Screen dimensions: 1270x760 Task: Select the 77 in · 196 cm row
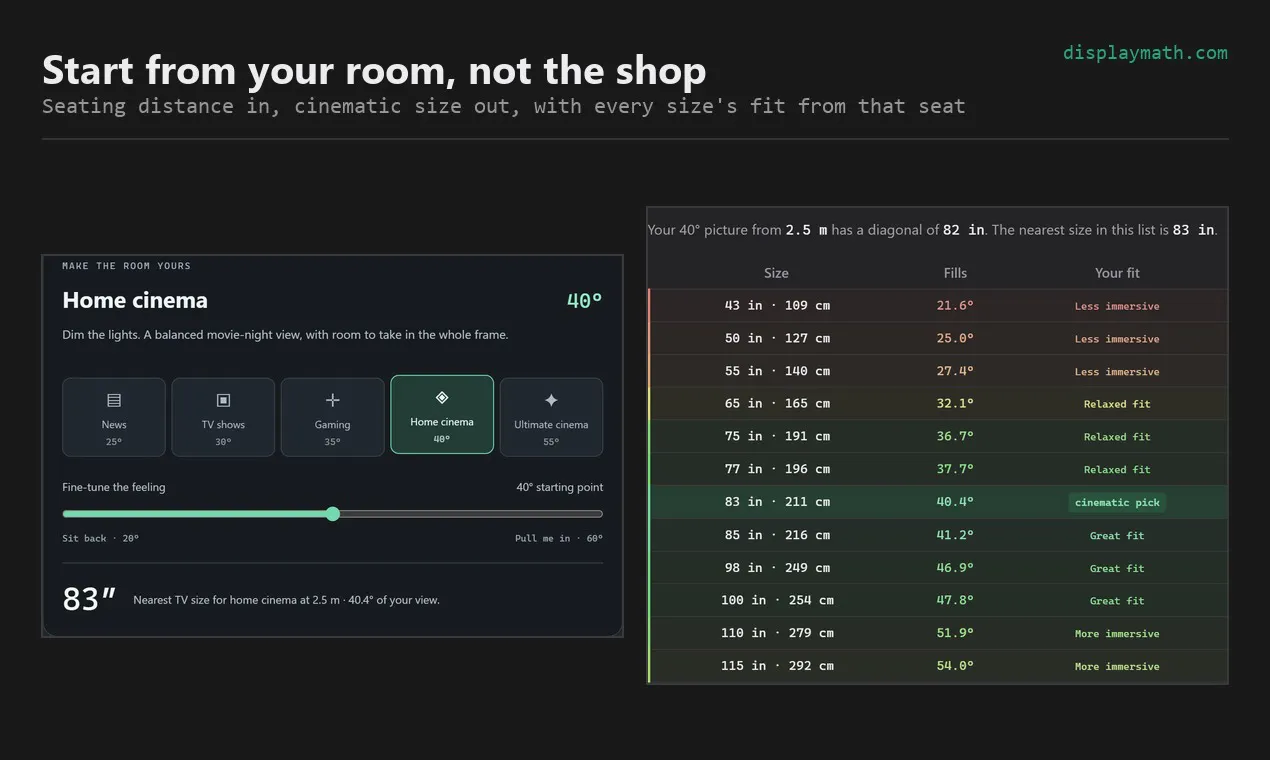pyautogui.click(x=938, y=469)
